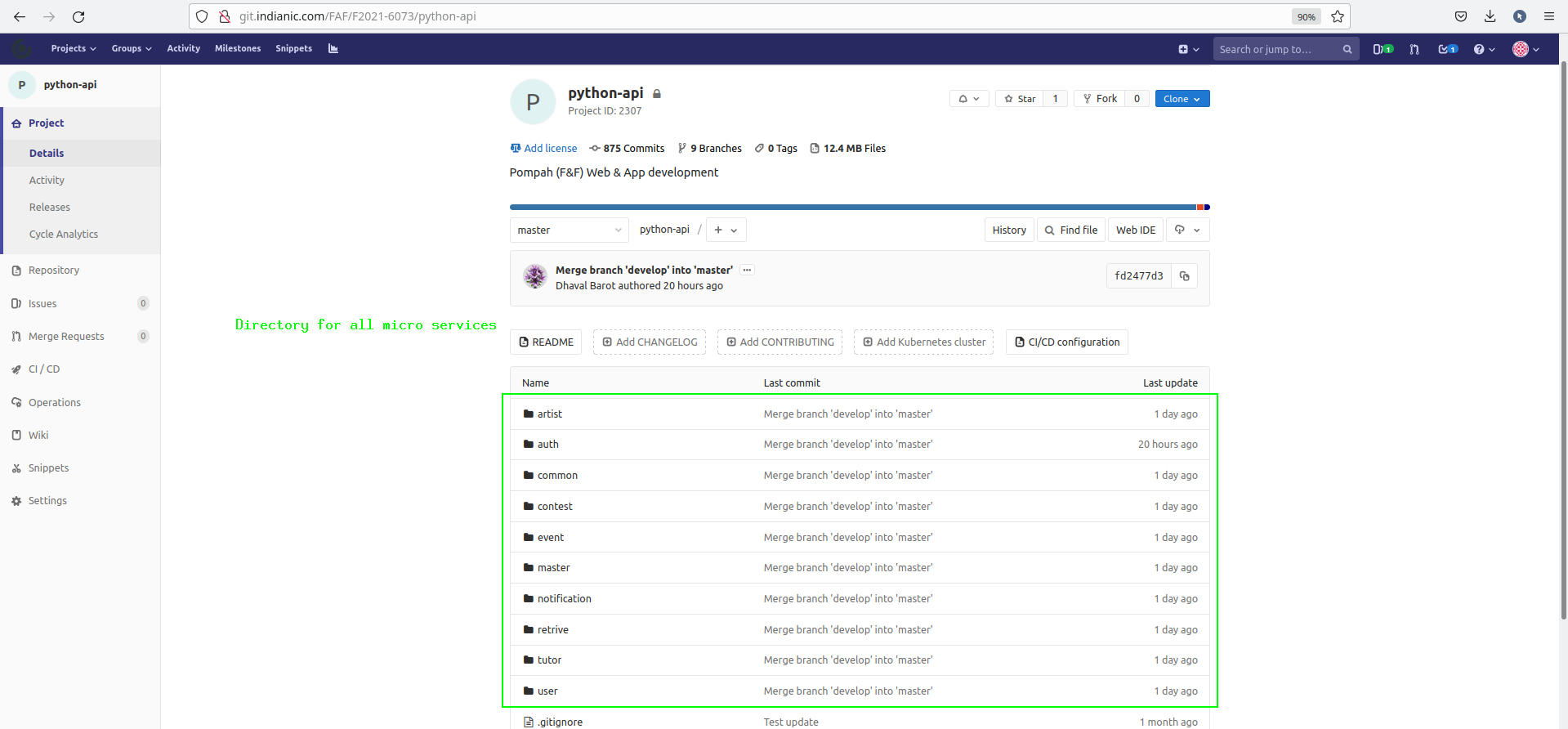Toggle Star on the python-api project
Screen dimensions: 1568x729
(1020, 99)
